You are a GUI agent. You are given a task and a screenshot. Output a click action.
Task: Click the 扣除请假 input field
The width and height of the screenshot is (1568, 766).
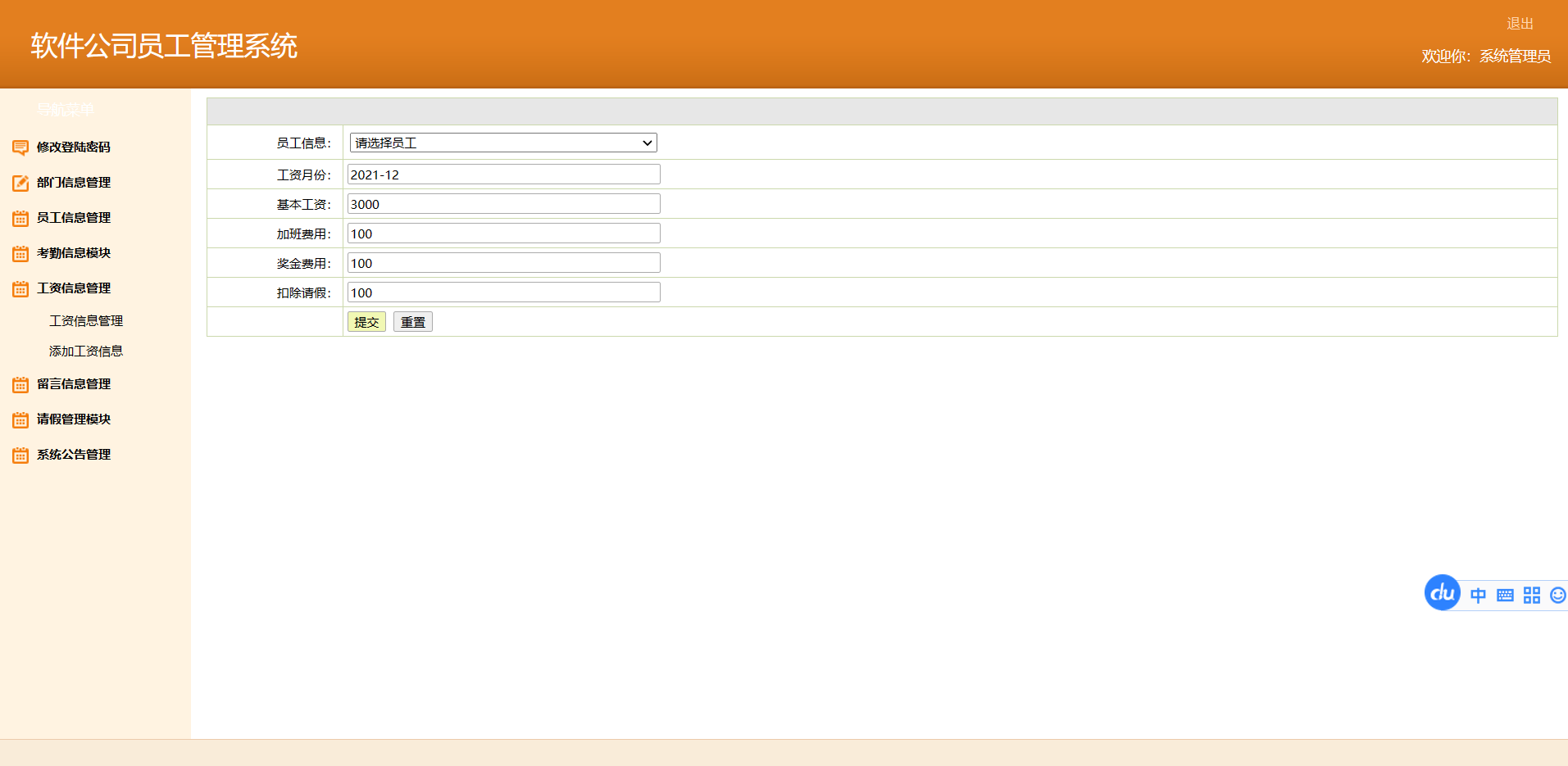pos(503,292)
